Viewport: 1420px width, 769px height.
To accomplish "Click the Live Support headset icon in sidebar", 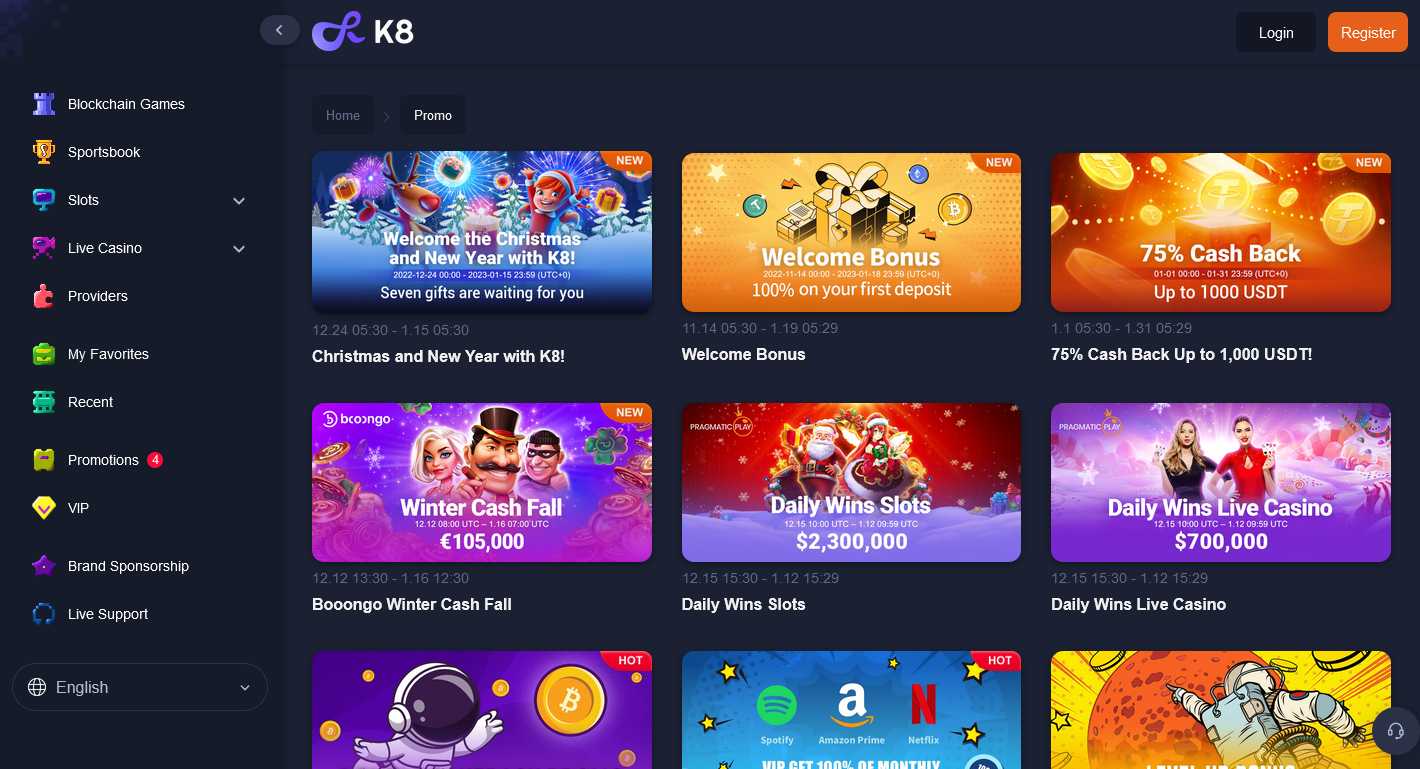I will coord(43,614).
